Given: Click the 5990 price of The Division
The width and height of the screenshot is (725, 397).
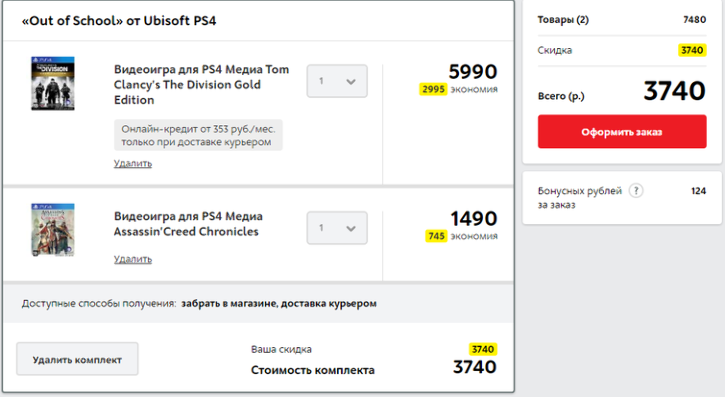Looking at the screenshot, I should click(473, 72).
